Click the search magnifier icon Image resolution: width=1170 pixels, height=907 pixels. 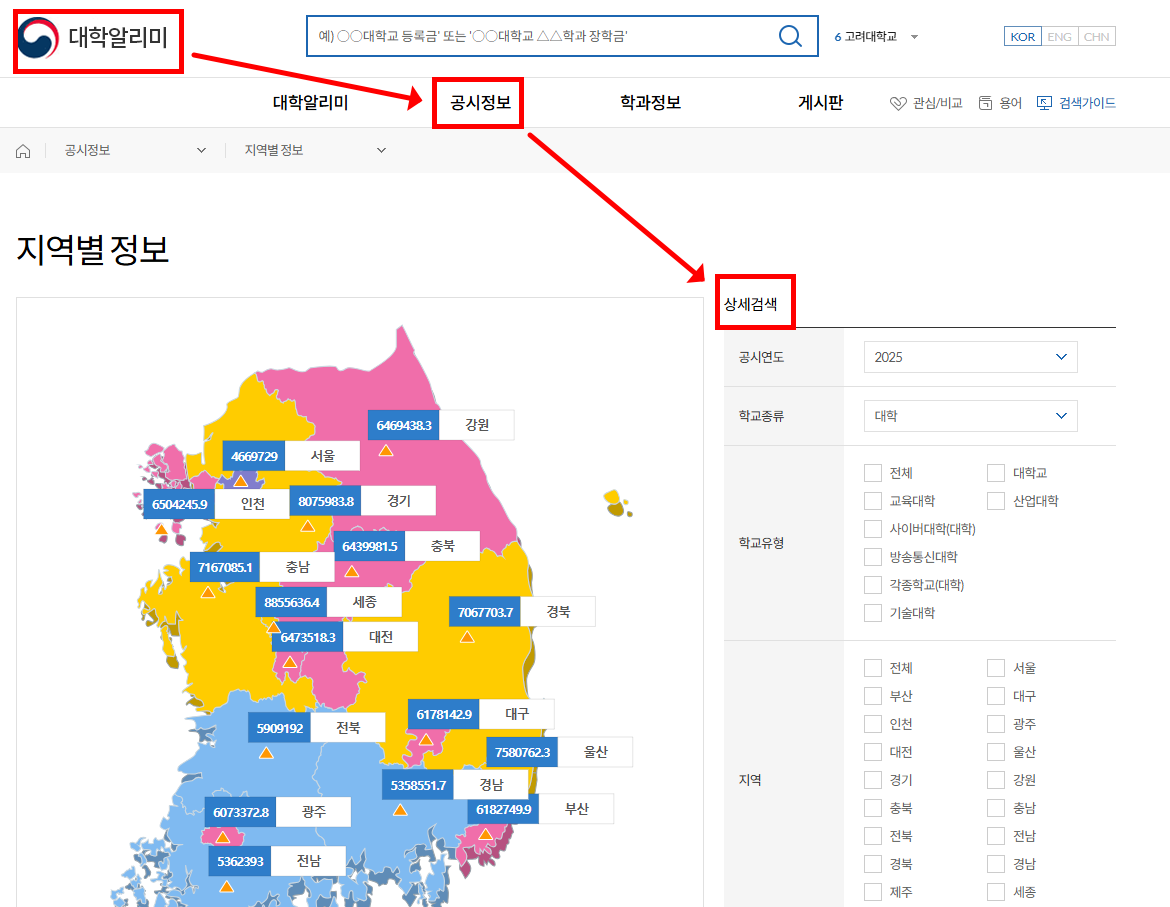[x=789, y=36]
